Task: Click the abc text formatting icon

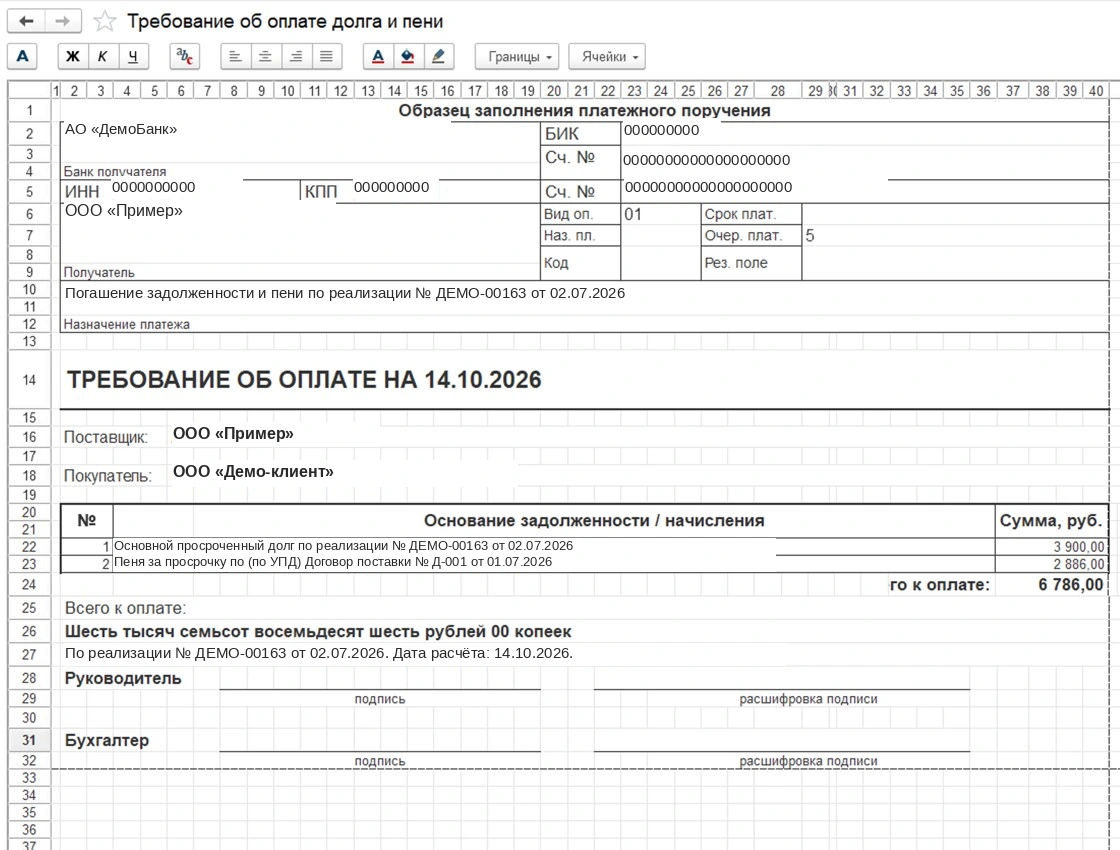Action: point(184,56)
